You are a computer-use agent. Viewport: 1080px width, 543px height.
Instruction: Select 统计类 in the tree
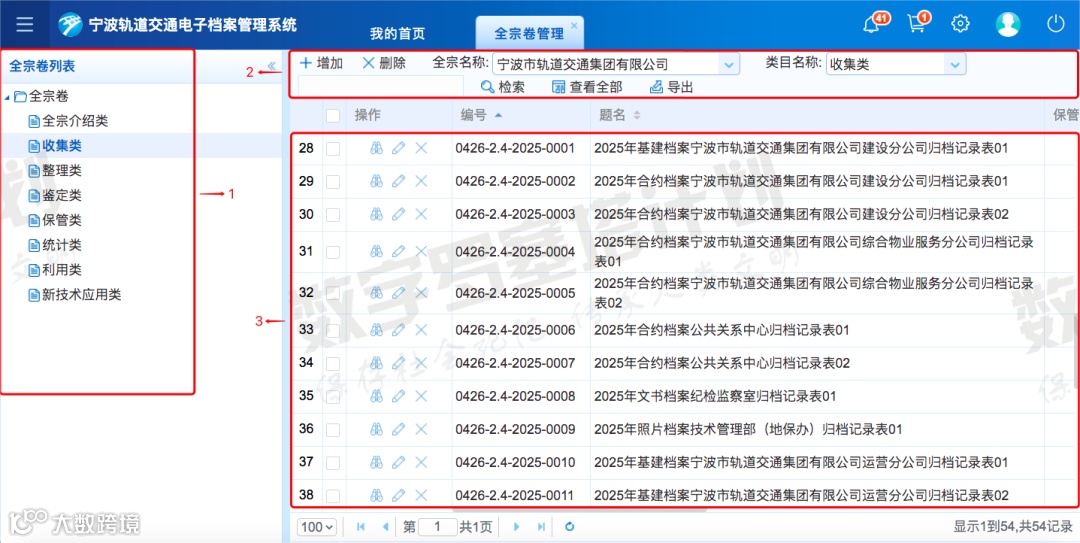tap(62, 245)
